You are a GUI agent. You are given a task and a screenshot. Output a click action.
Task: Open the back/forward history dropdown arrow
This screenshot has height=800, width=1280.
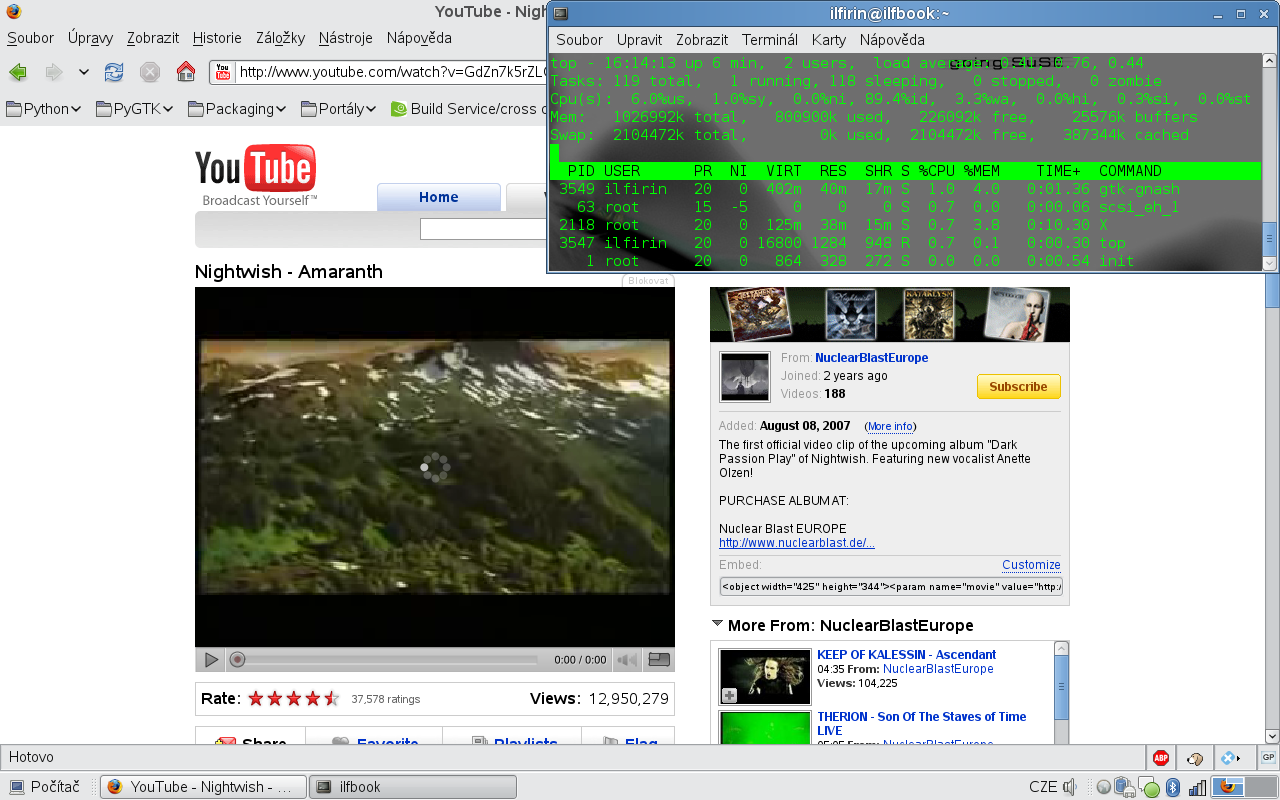[83, 72]
